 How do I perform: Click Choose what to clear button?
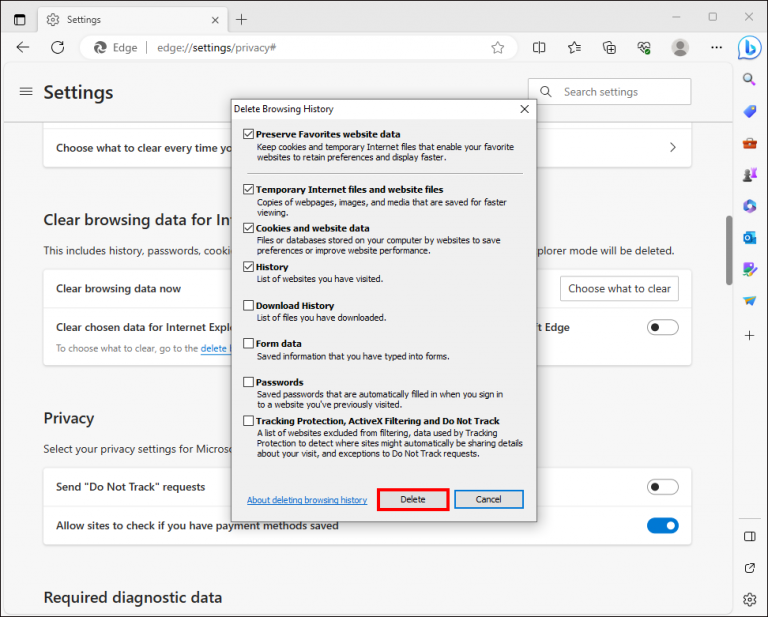[619, 289]
